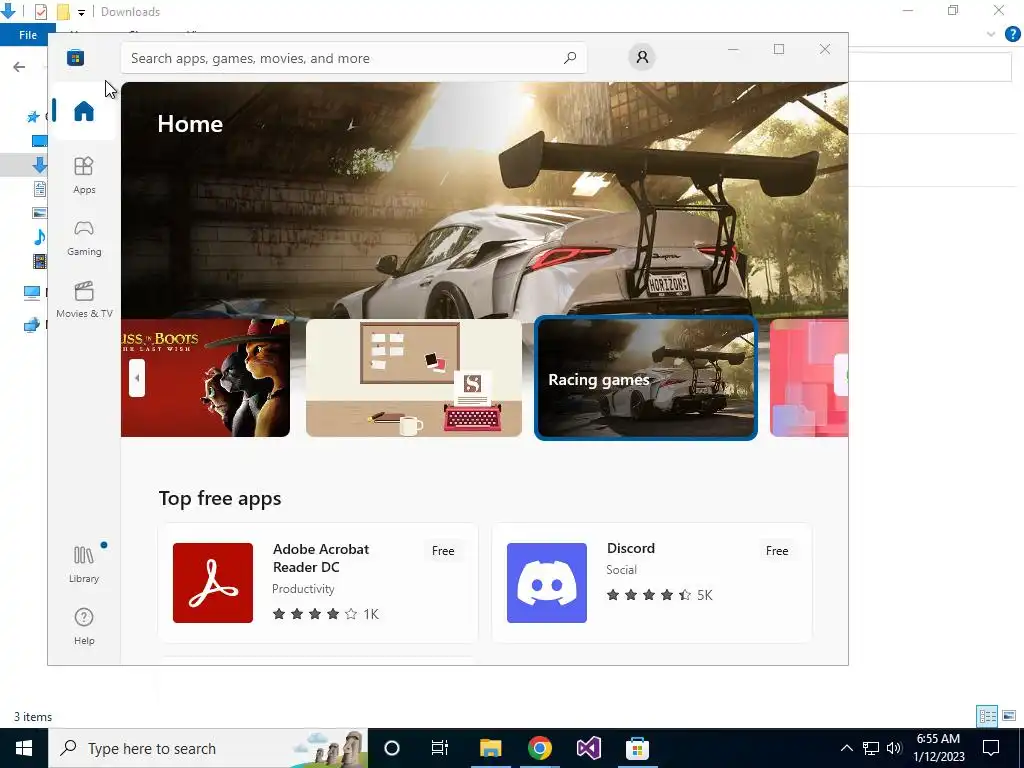This screenshot has width=1024, height=768.
Task: Open the volume control tray icon
Action: point(894,748)
